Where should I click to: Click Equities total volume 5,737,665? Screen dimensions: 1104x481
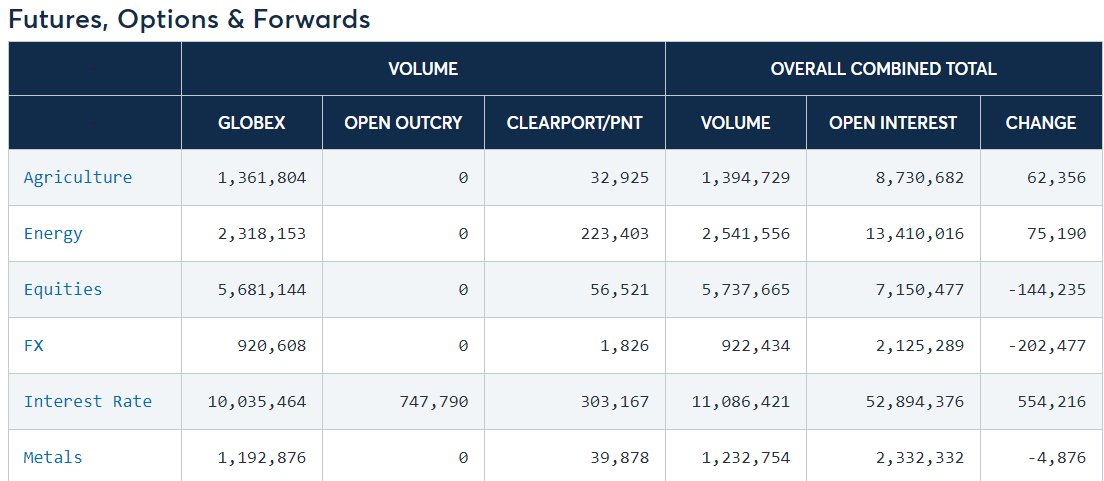(746, 289)
